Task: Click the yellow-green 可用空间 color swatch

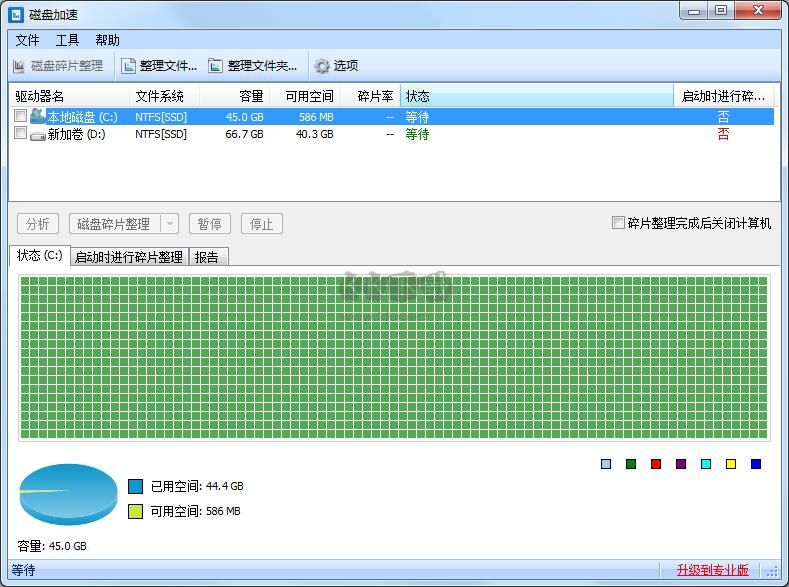Action: click(135, 512)
